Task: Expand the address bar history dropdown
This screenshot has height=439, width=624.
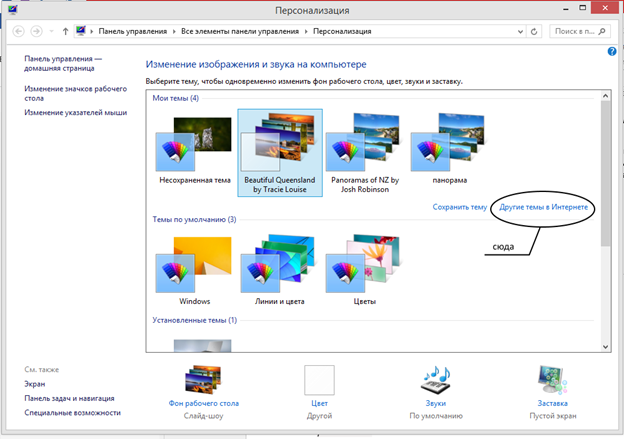Action: (520, 31)
